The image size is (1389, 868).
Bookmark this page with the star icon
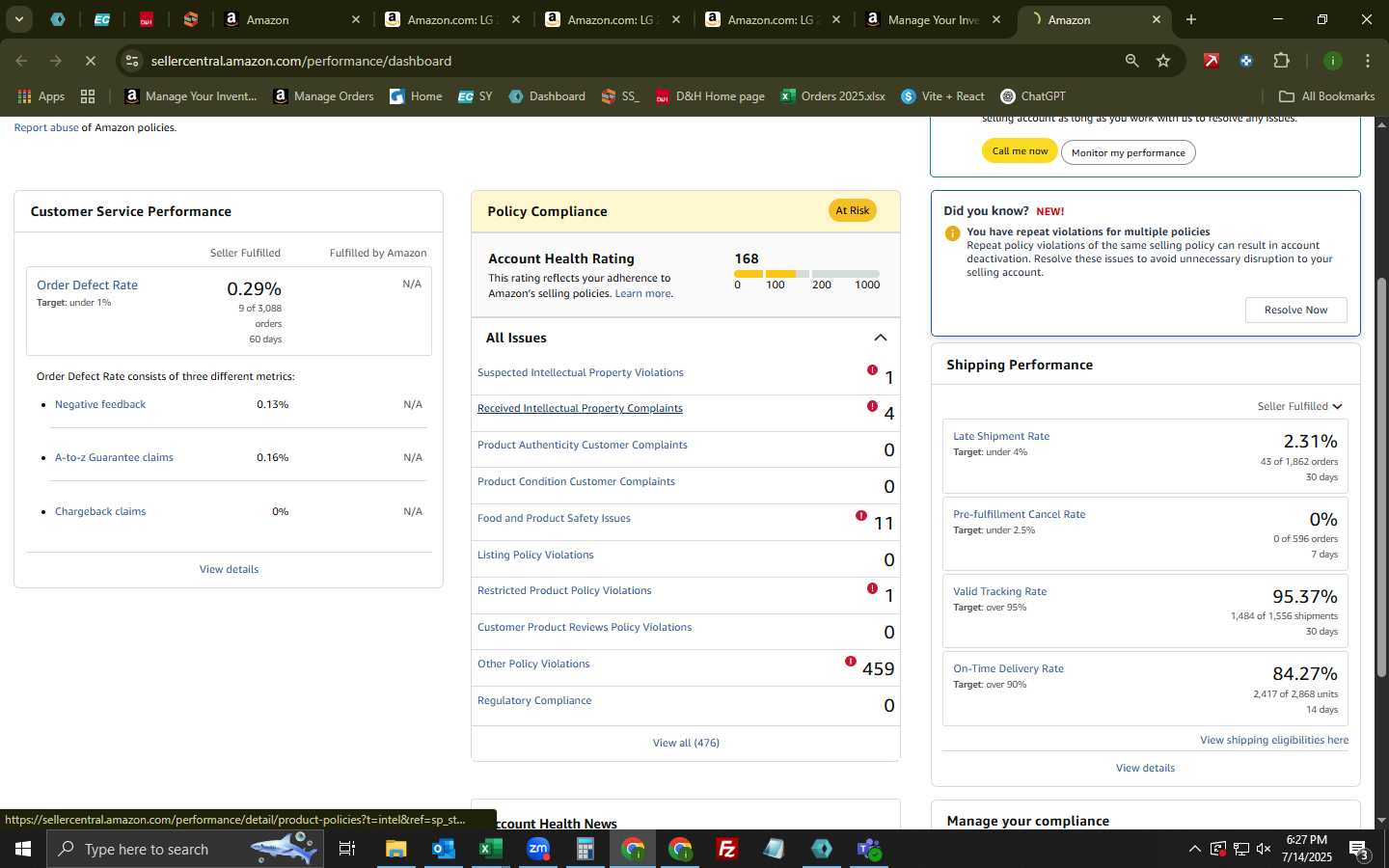[x=1163, y=61]
